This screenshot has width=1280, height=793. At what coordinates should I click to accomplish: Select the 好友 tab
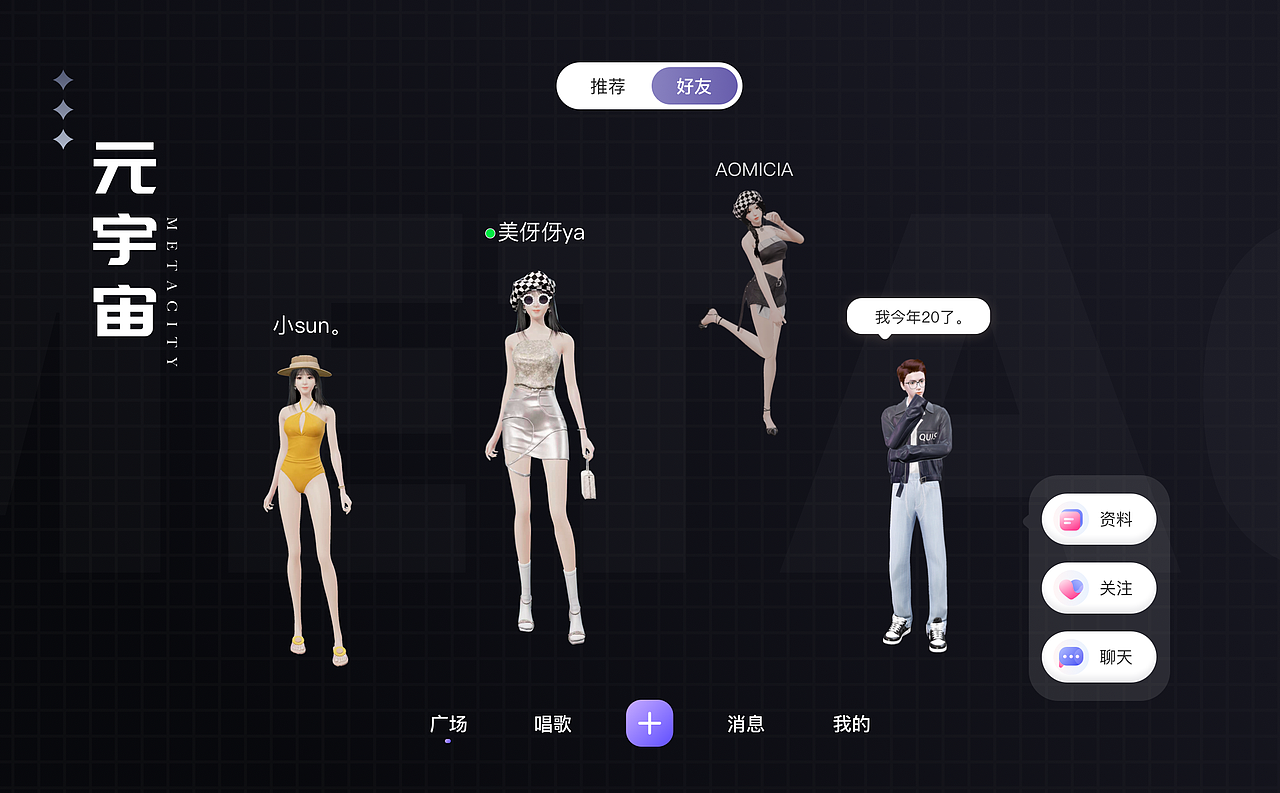tap(694, 86)
